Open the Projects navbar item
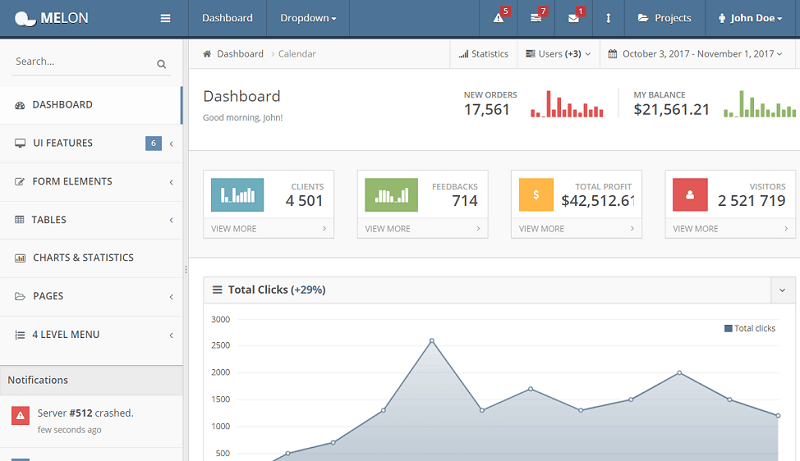This screenshot has height=461, width=800. point(665,18)
